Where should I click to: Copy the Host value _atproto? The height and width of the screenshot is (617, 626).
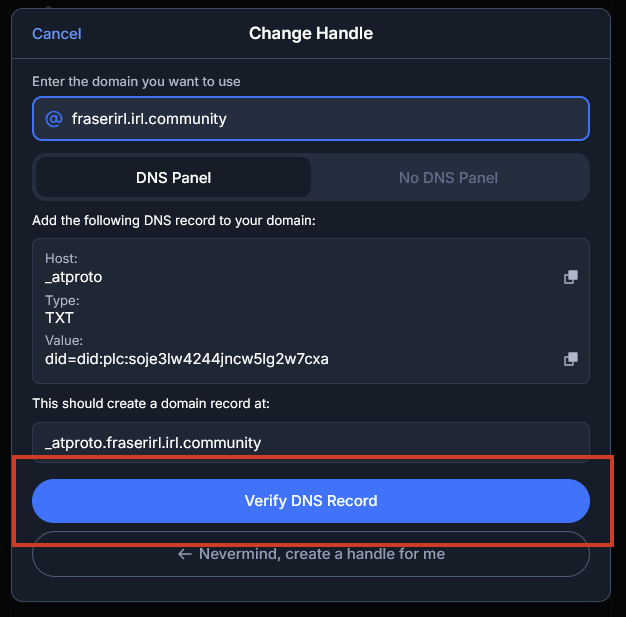571,277
